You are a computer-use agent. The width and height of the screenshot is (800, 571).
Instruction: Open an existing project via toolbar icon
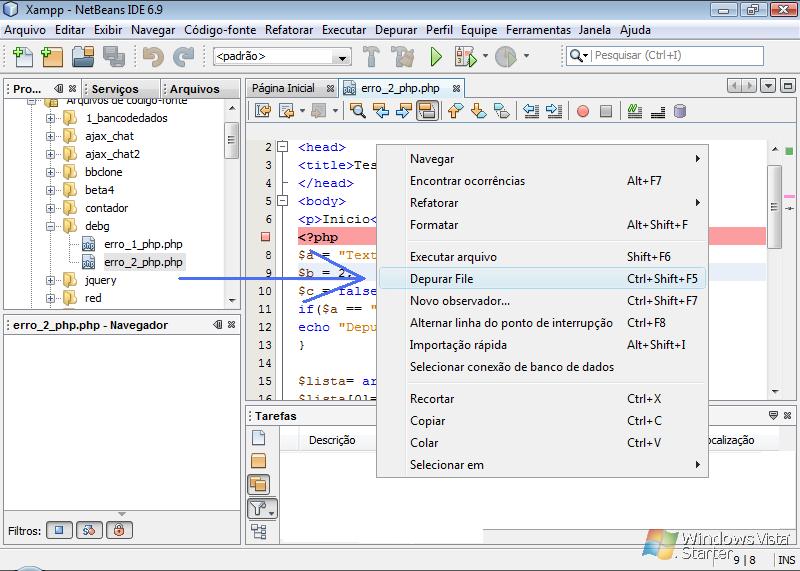(83, 56)
